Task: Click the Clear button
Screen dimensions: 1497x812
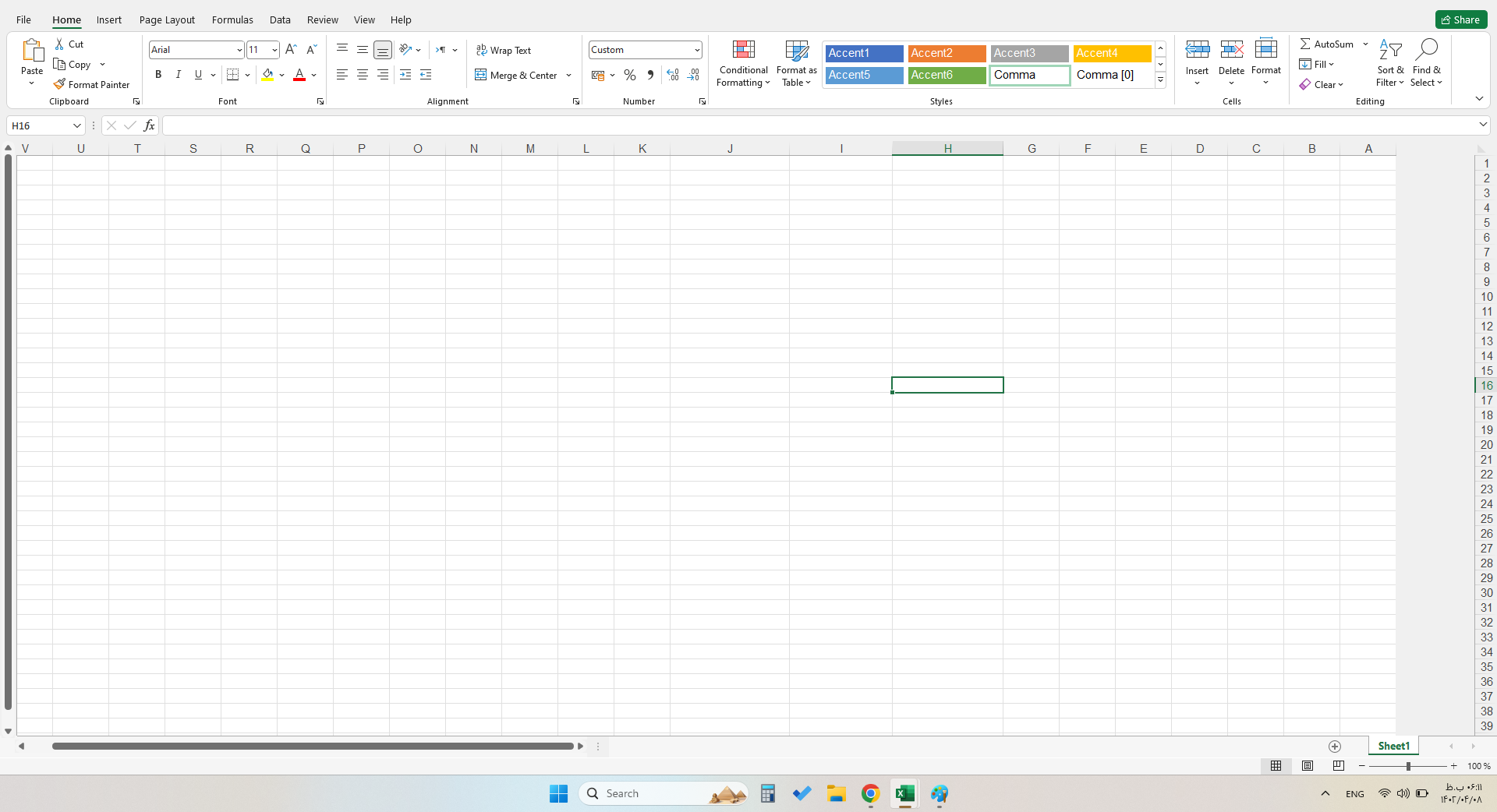Action: point(1321,84)
